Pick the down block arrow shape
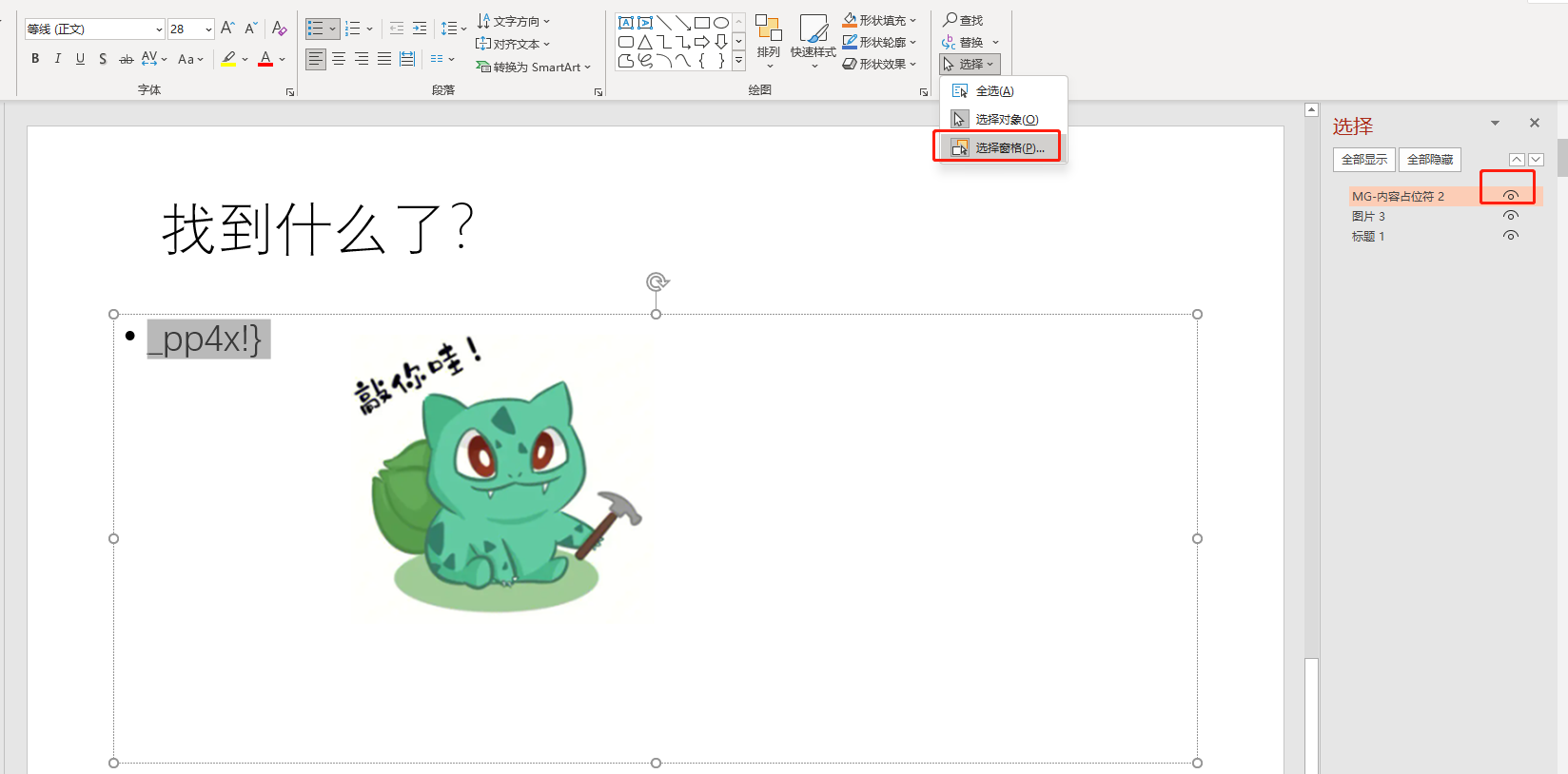The image size is (1568, 774). click(721, 42)
